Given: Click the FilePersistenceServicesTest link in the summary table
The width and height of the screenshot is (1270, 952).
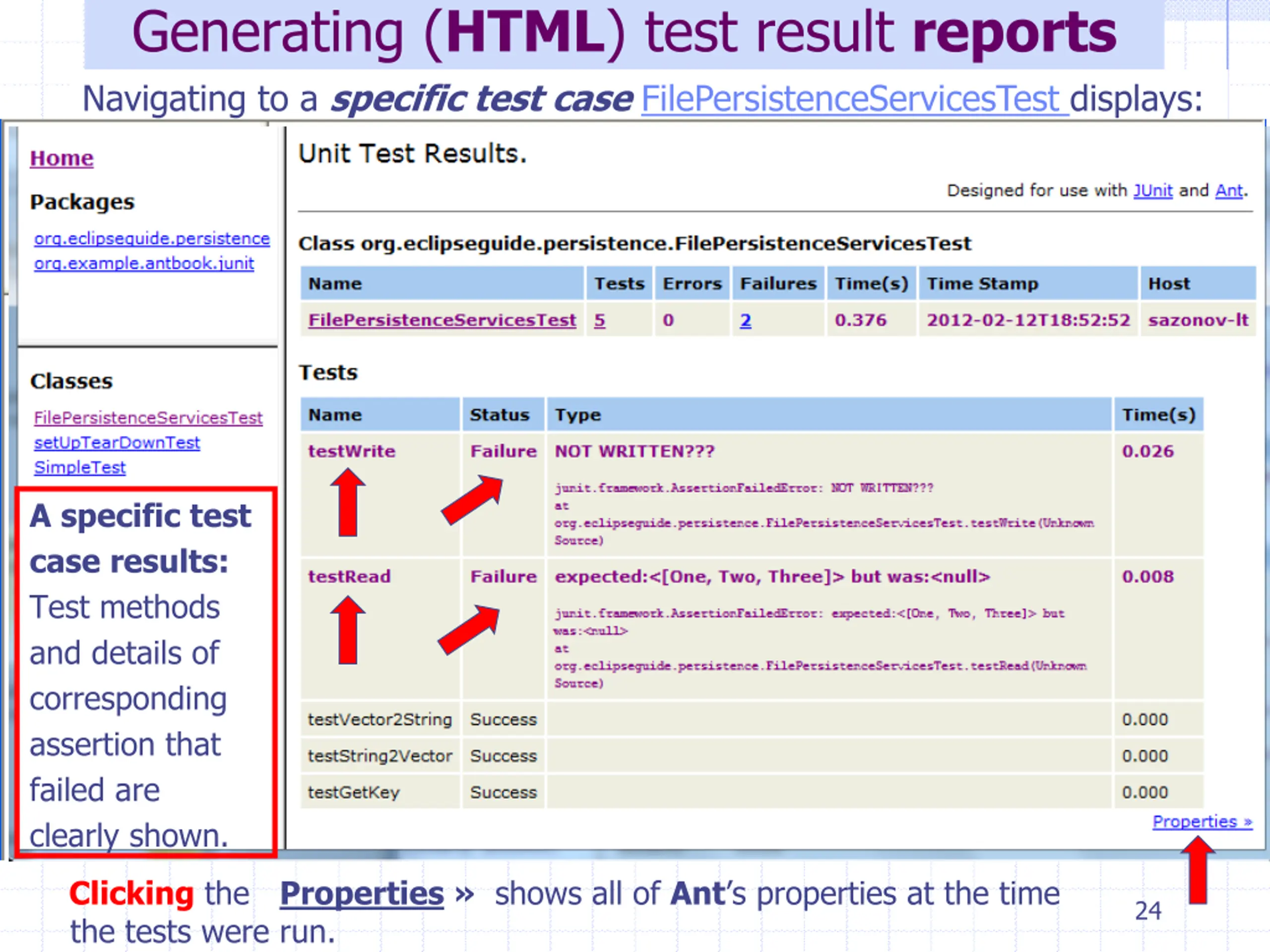Looking at the screenshot, I should (x=442, y=320).
